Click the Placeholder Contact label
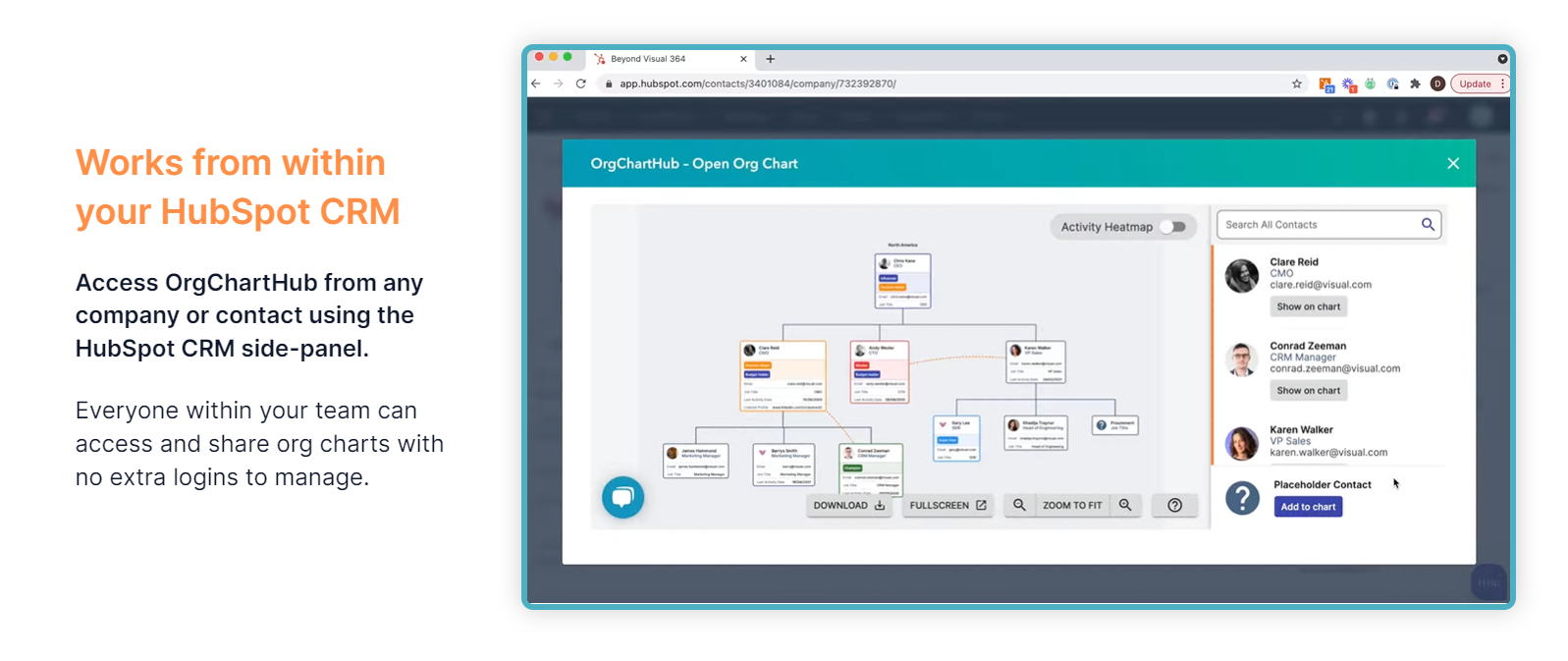Image resolution: width=1568 pixels, height=661 pixels. 1323,484
